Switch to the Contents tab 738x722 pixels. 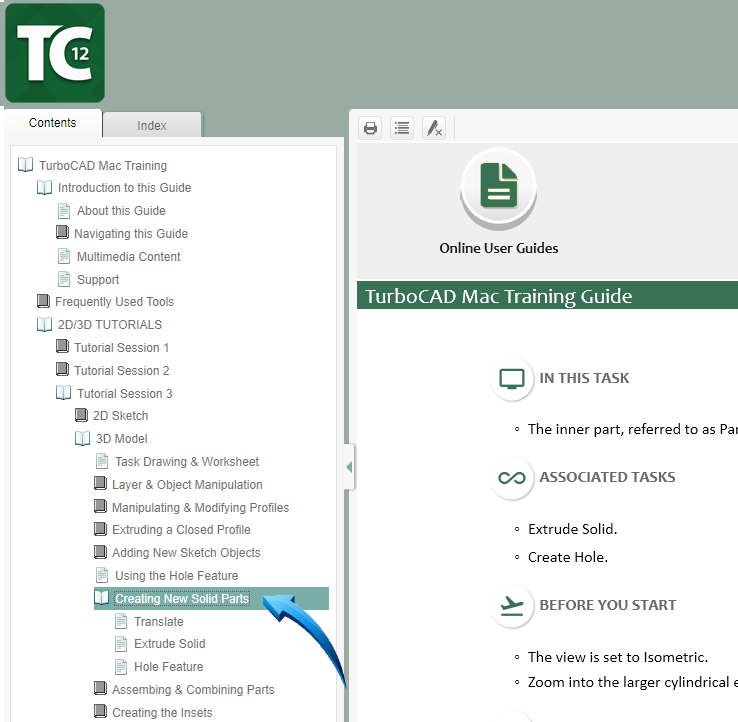(52, 123)
